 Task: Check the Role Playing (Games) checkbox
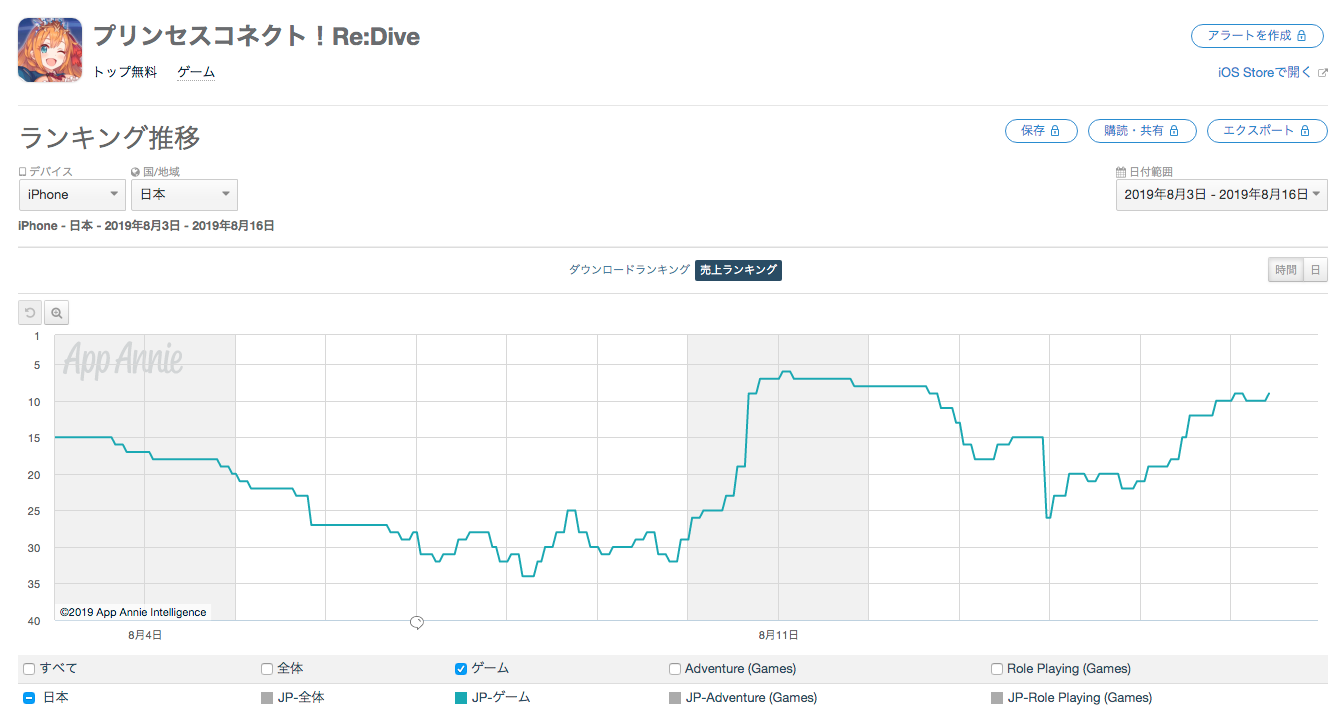click(x=997, y=669)
